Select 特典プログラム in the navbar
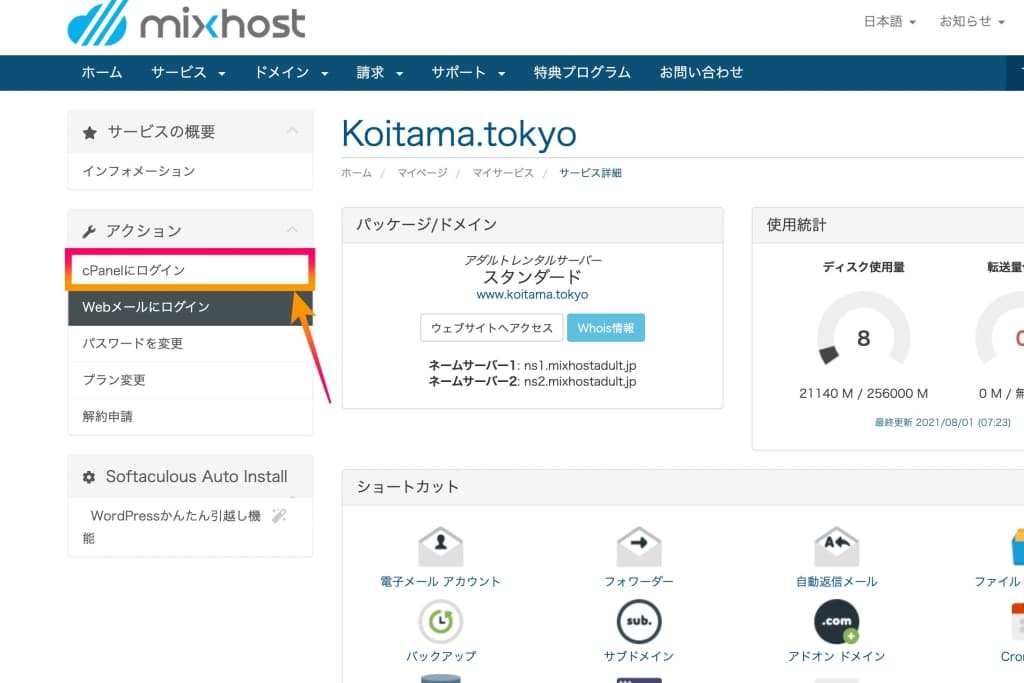 coord(582,72)
